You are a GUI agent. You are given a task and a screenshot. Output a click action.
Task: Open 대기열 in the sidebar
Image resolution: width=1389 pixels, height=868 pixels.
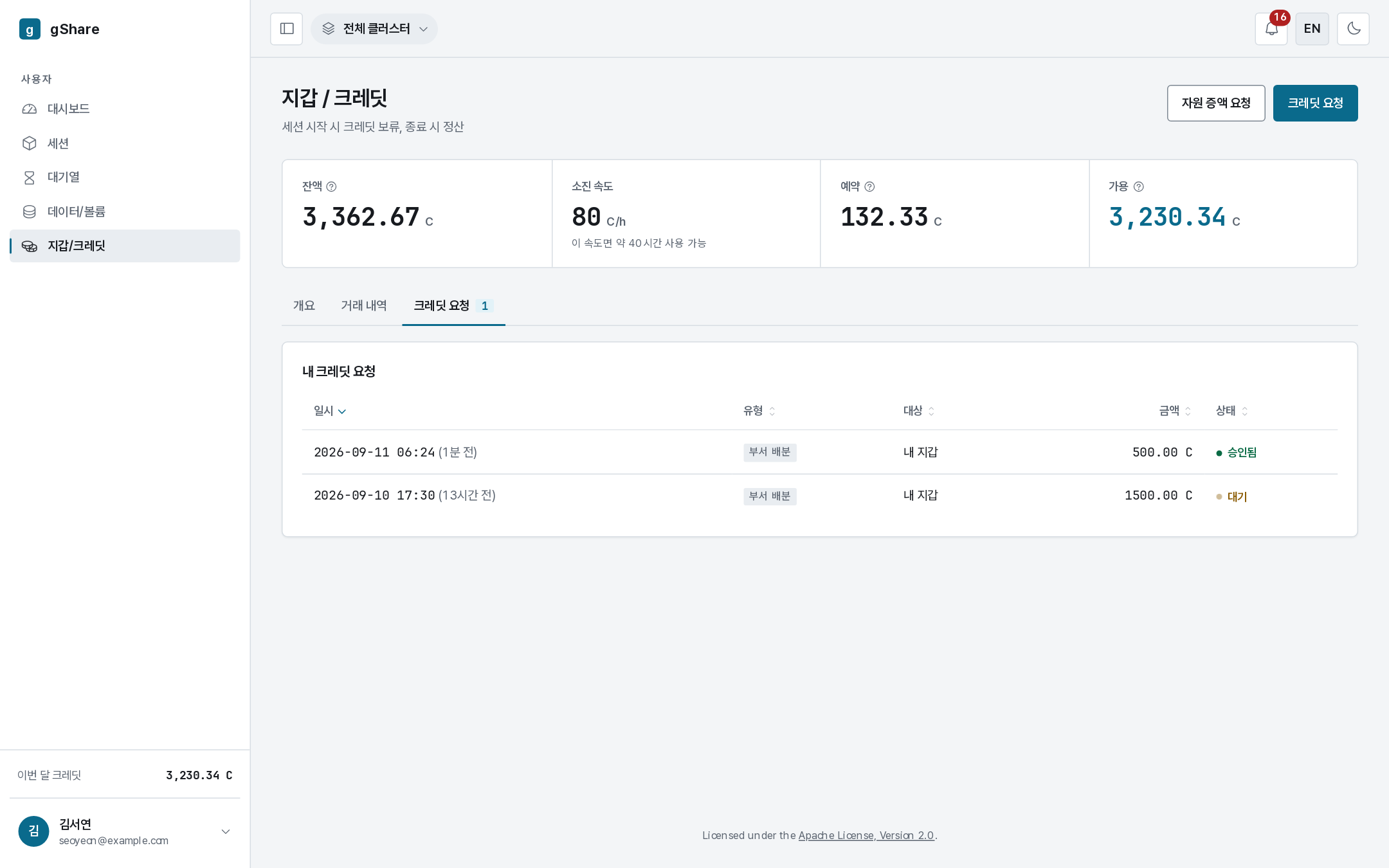tap(125, 177)
